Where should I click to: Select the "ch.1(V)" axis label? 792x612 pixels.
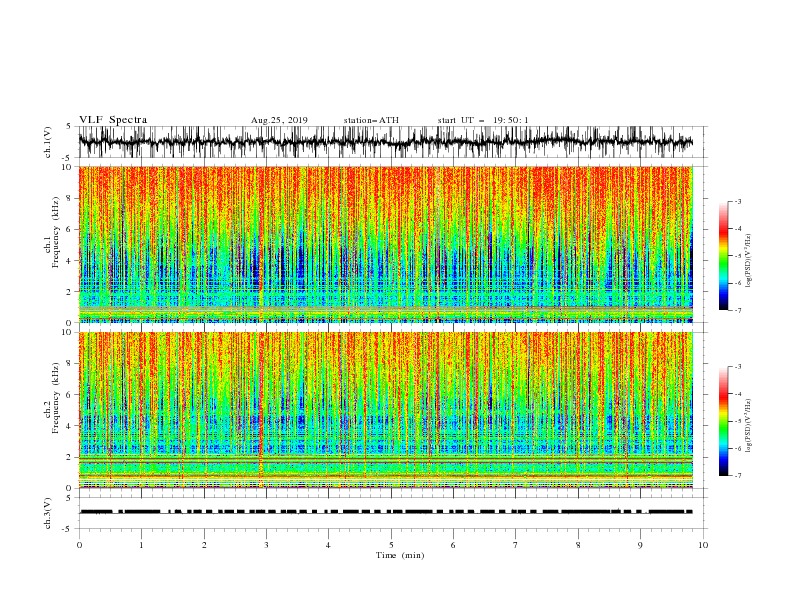click(x=48, y=142)
